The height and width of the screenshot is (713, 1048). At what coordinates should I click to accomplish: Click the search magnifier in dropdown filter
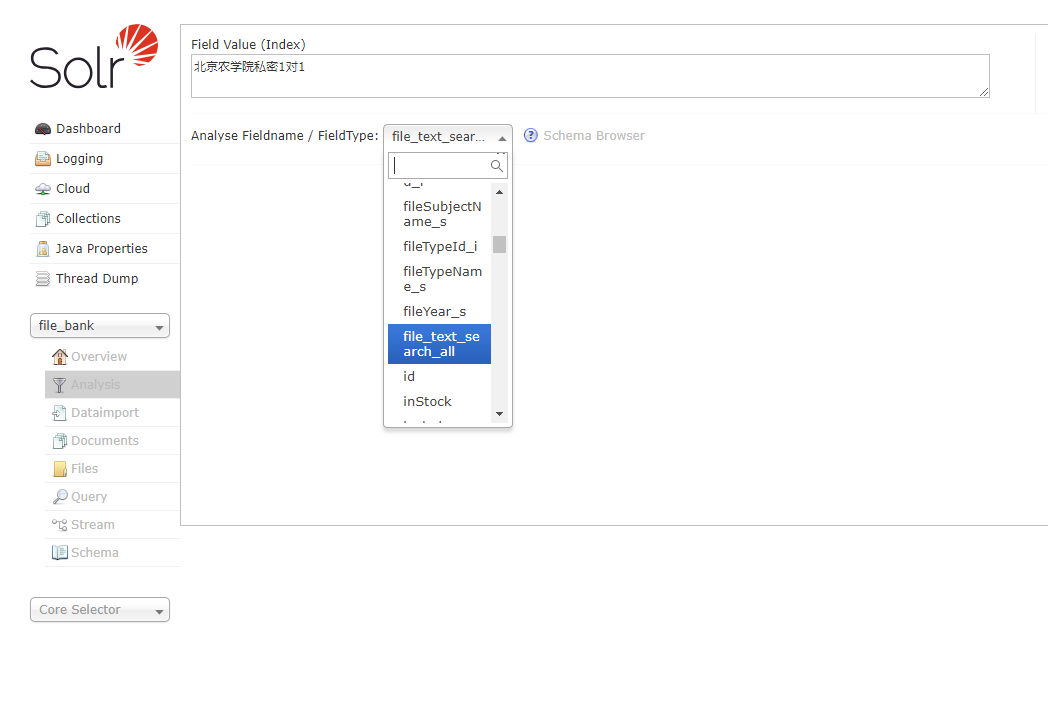pyautogui.click(x=497, y=166)
